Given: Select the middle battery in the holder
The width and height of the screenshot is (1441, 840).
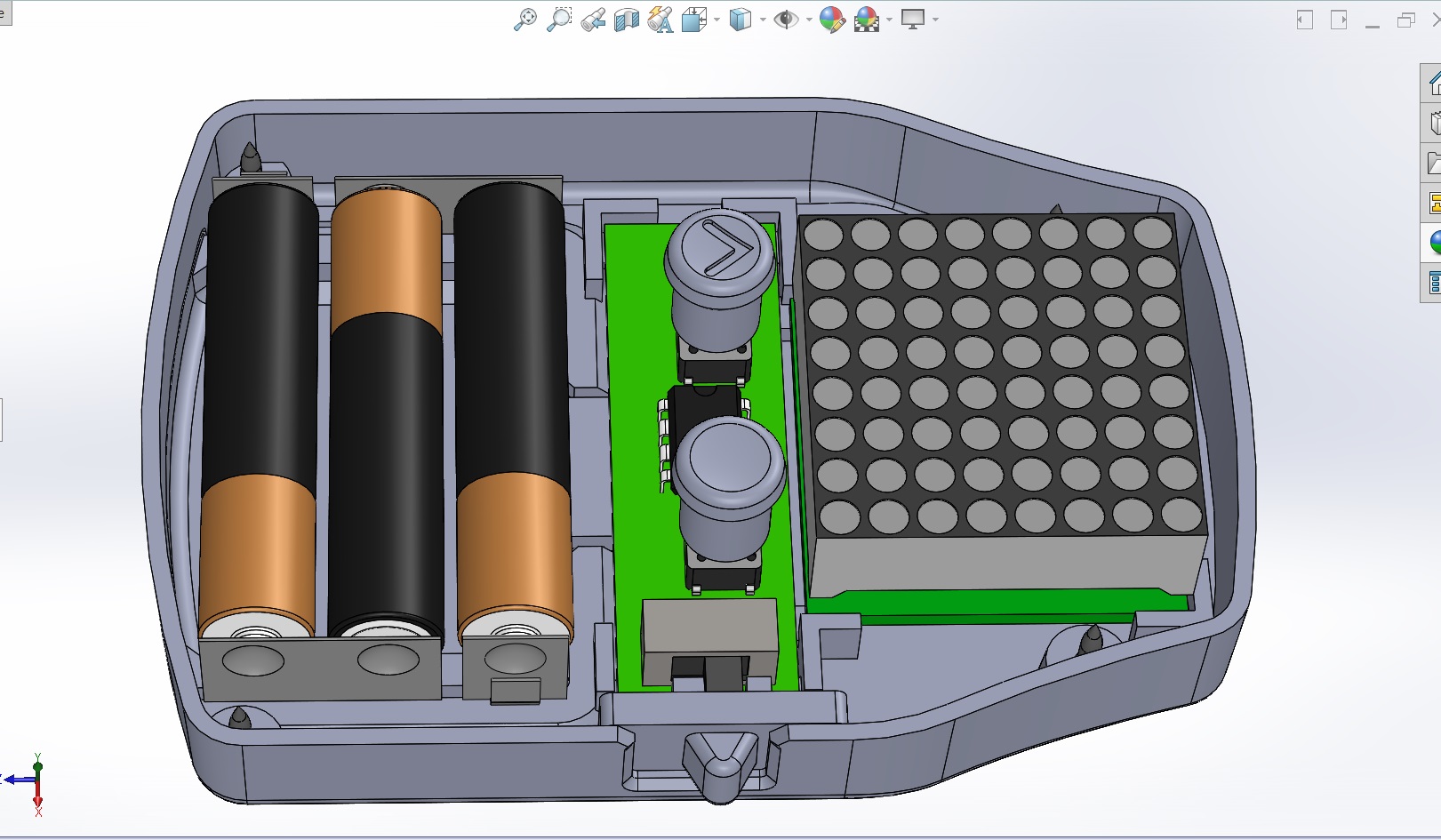Looking at the screenshot, I should [386, 413].
